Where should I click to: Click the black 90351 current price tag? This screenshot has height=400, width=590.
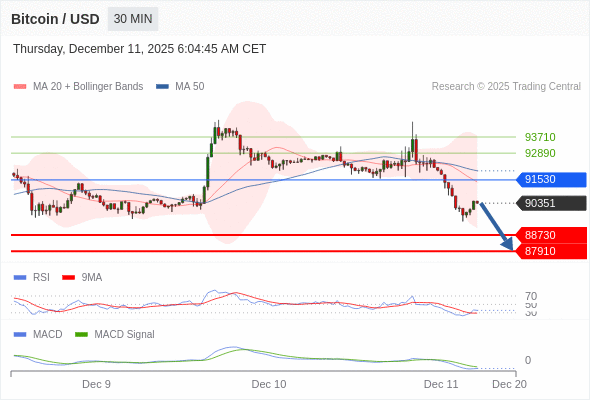(x=551, y=203)
